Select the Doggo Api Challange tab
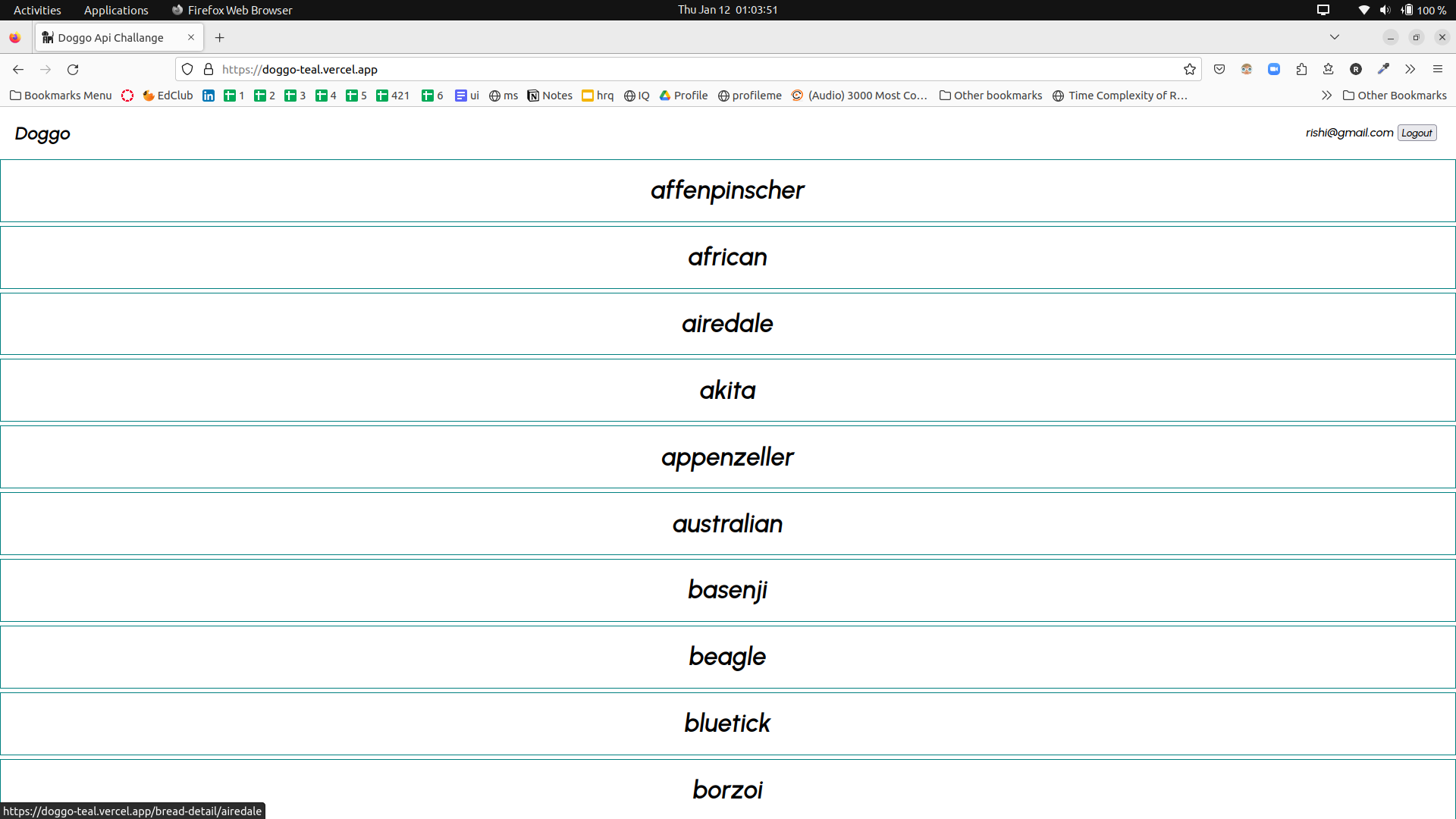This screenshot has width=1456, height=819. [111, 37]
